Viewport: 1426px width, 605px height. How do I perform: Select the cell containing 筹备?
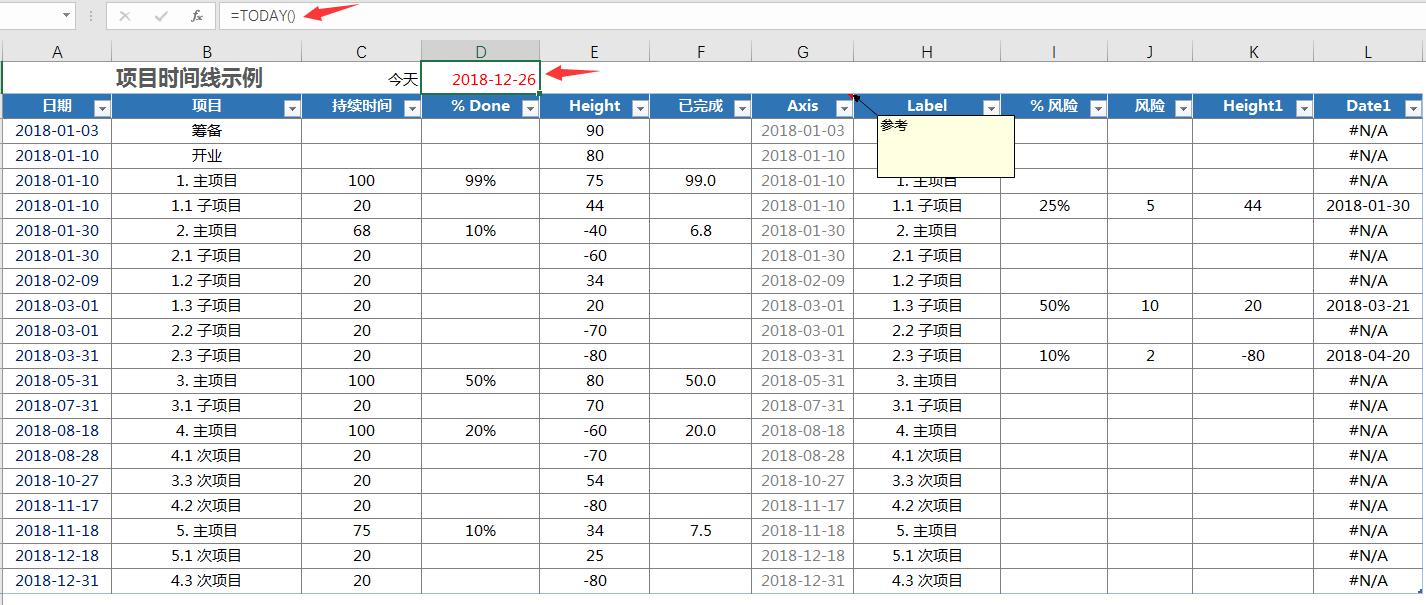tap(207, 130)
